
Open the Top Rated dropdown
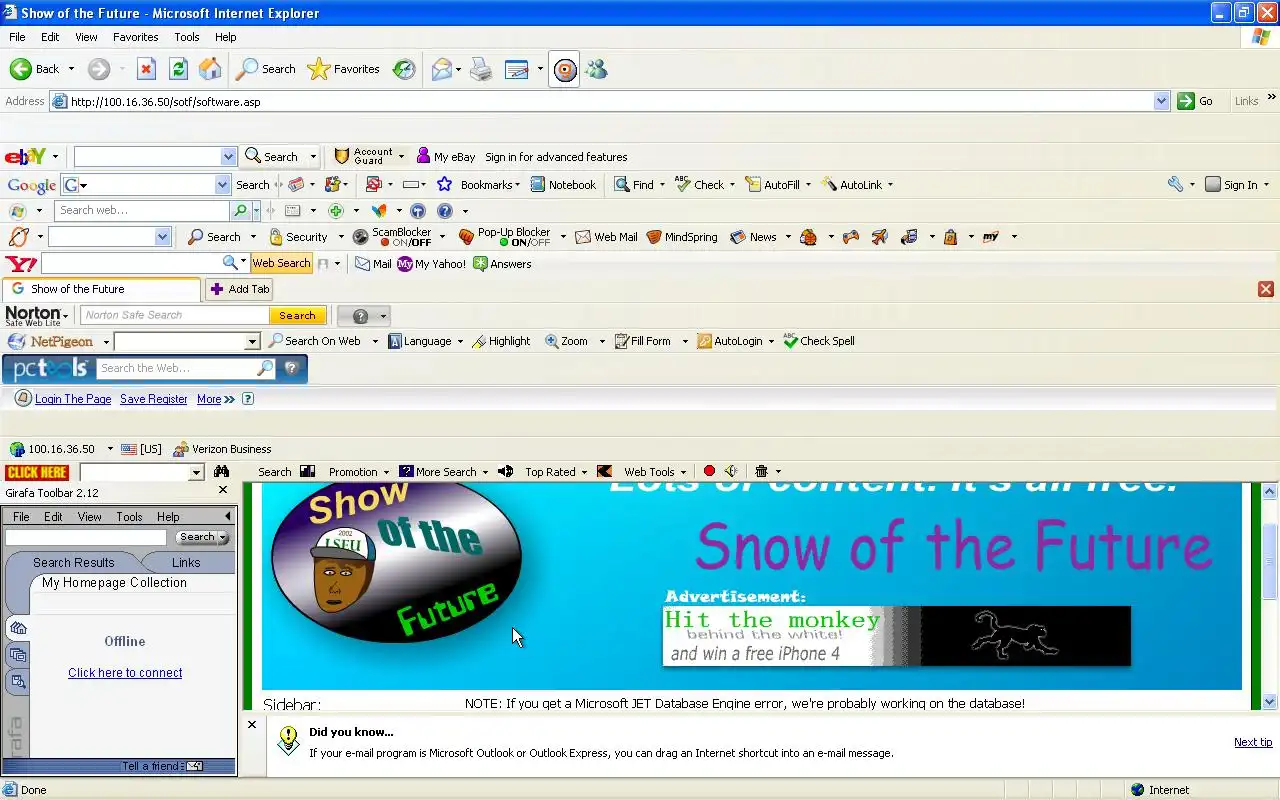[584, 472]
